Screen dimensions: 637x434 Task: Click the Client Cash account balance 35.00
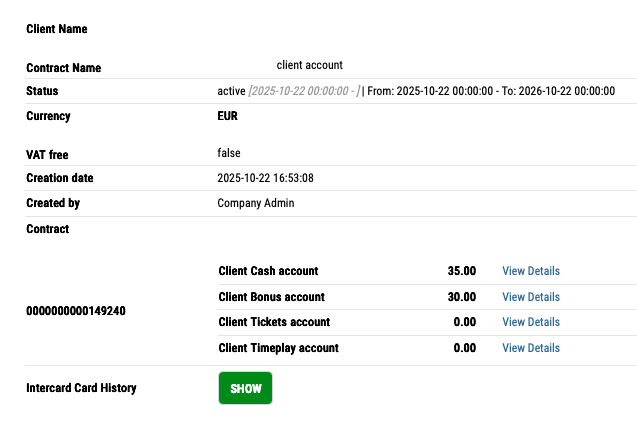click(x=462, y=271)
